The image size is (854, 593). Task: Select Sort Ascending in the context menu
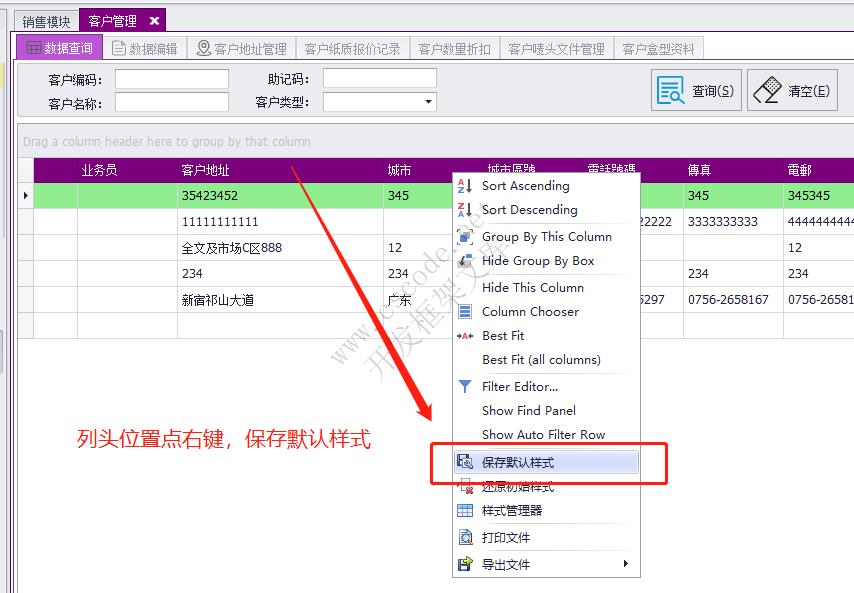(524, 186)
